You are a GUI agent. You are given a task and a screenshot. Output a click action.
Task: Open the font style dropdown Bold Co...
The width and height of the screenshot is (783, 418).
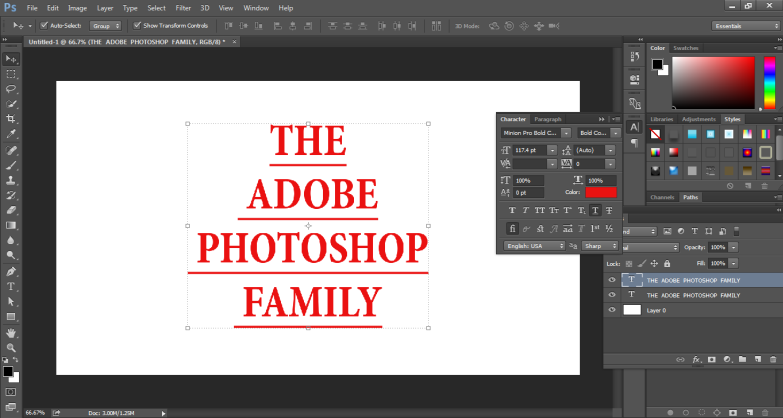click(615, 133)
